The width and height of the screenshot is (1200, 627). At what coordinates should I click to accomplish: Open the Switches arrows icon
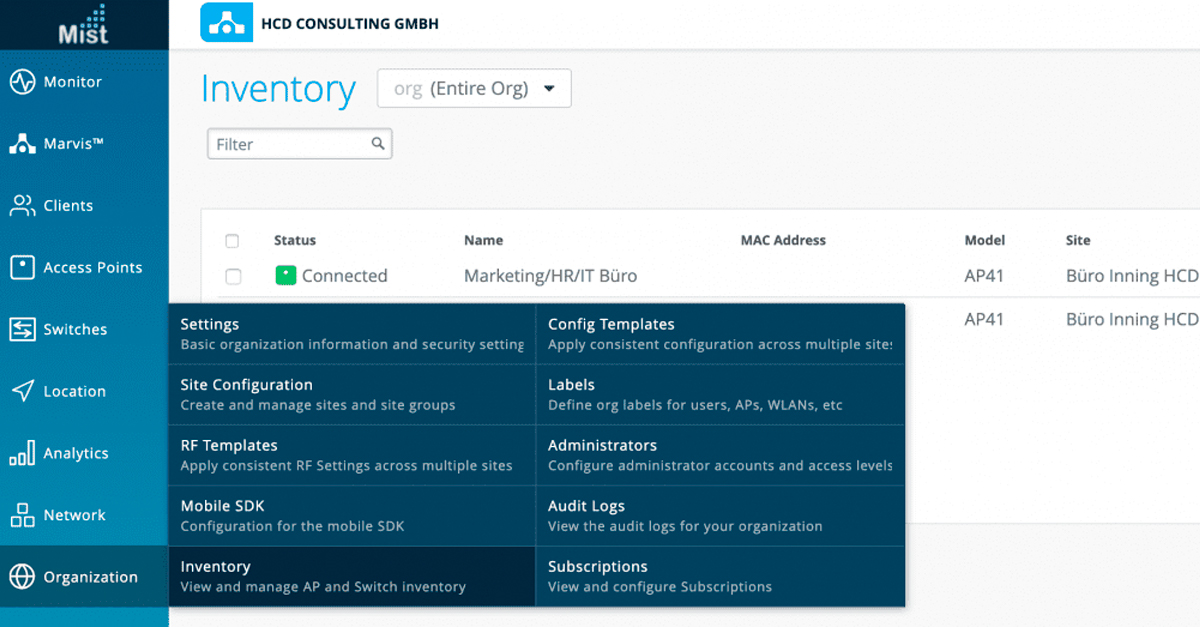click(x=22, y=330)
